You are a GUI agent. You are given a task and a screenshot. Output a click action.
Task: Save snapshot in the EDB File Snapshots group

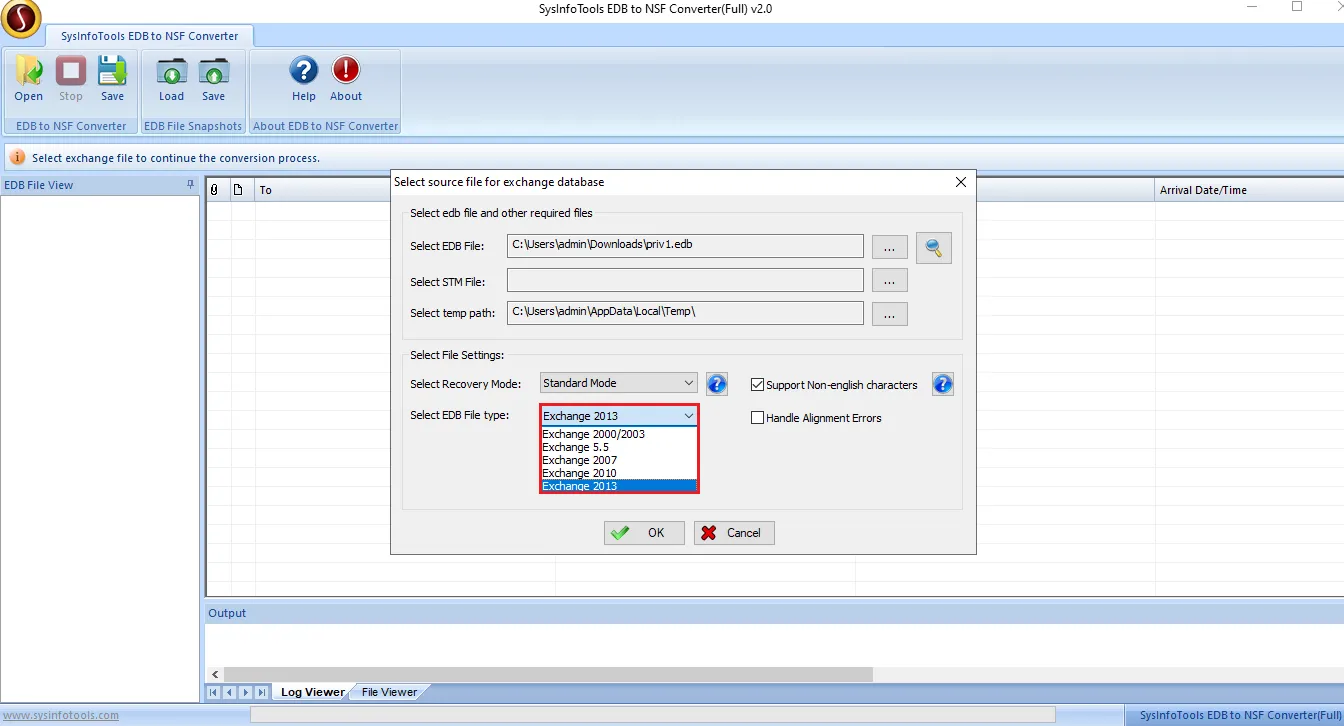click(x=213, y=72)
